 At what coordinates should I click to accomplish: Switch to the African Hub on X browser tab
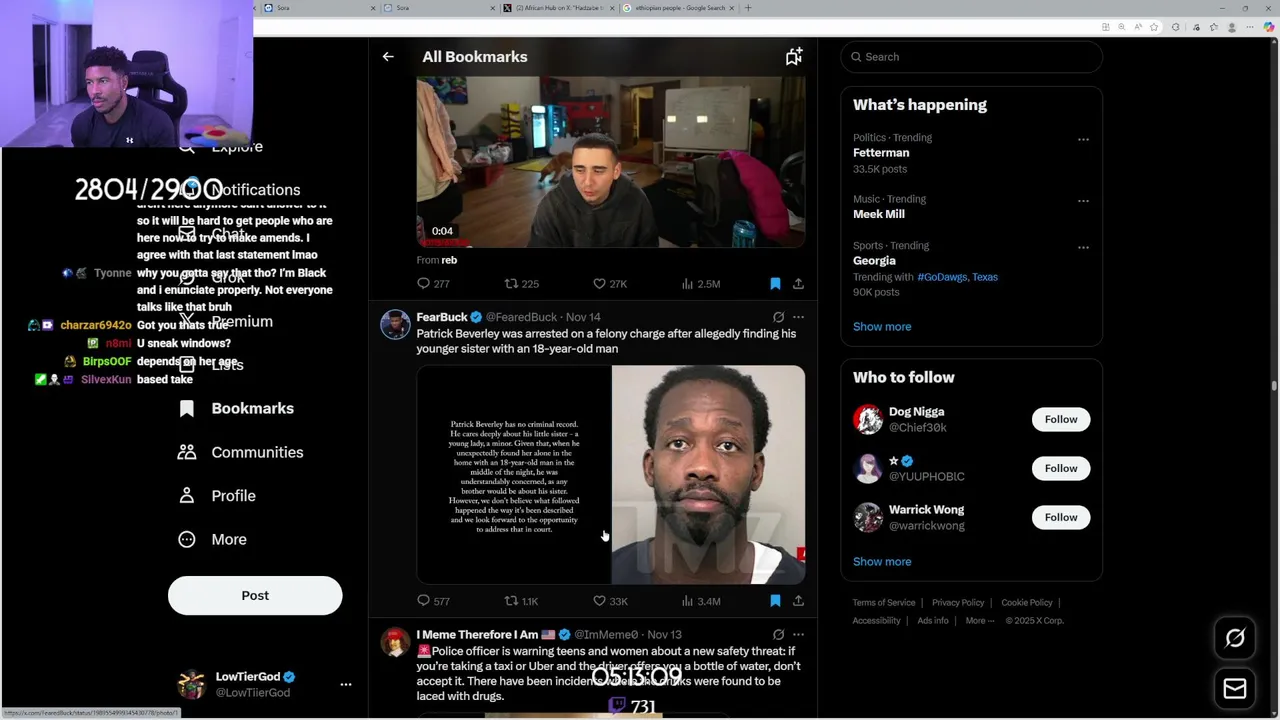558,8
